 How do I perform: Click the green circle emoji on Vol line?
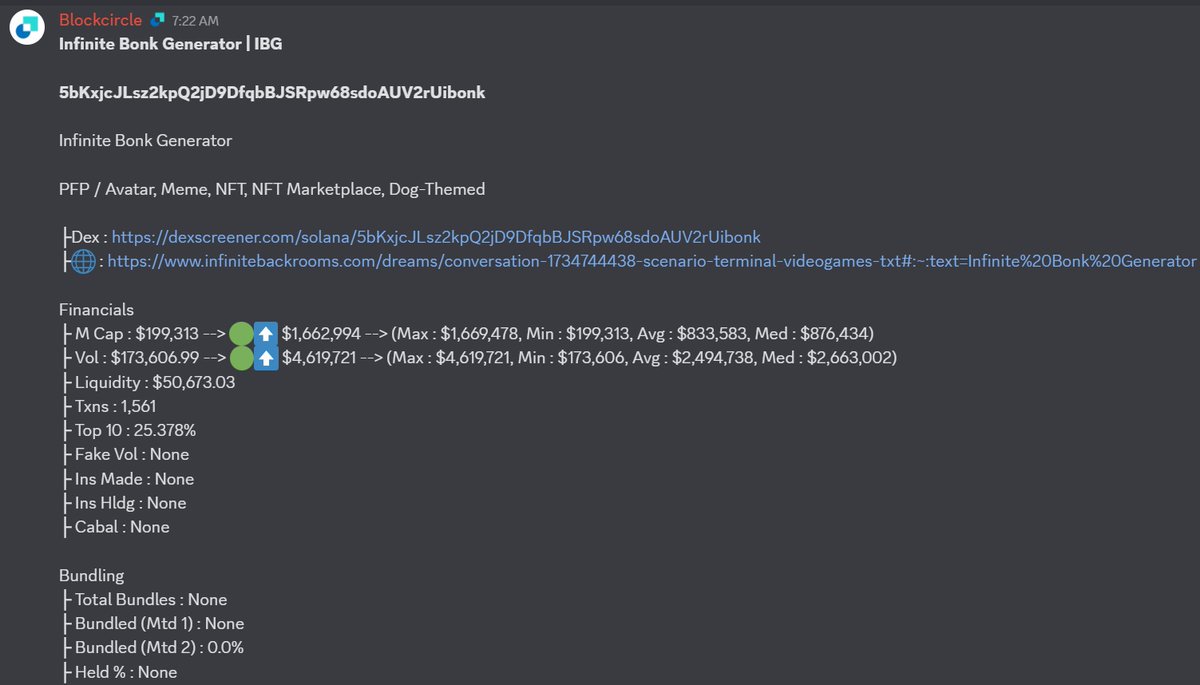tap(241, 358)
